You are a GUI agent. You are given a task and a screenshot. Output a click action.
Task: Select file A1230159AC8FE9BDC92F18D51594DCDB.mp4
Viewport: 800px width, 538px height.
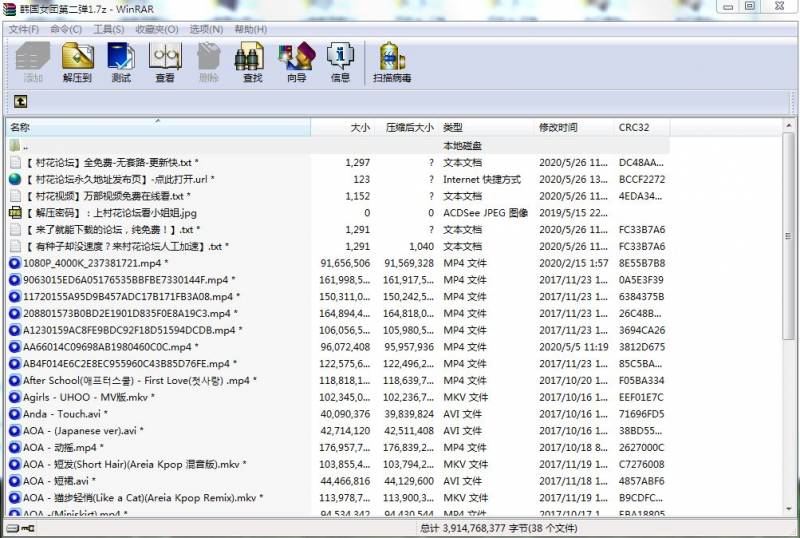tap(133, 330)
